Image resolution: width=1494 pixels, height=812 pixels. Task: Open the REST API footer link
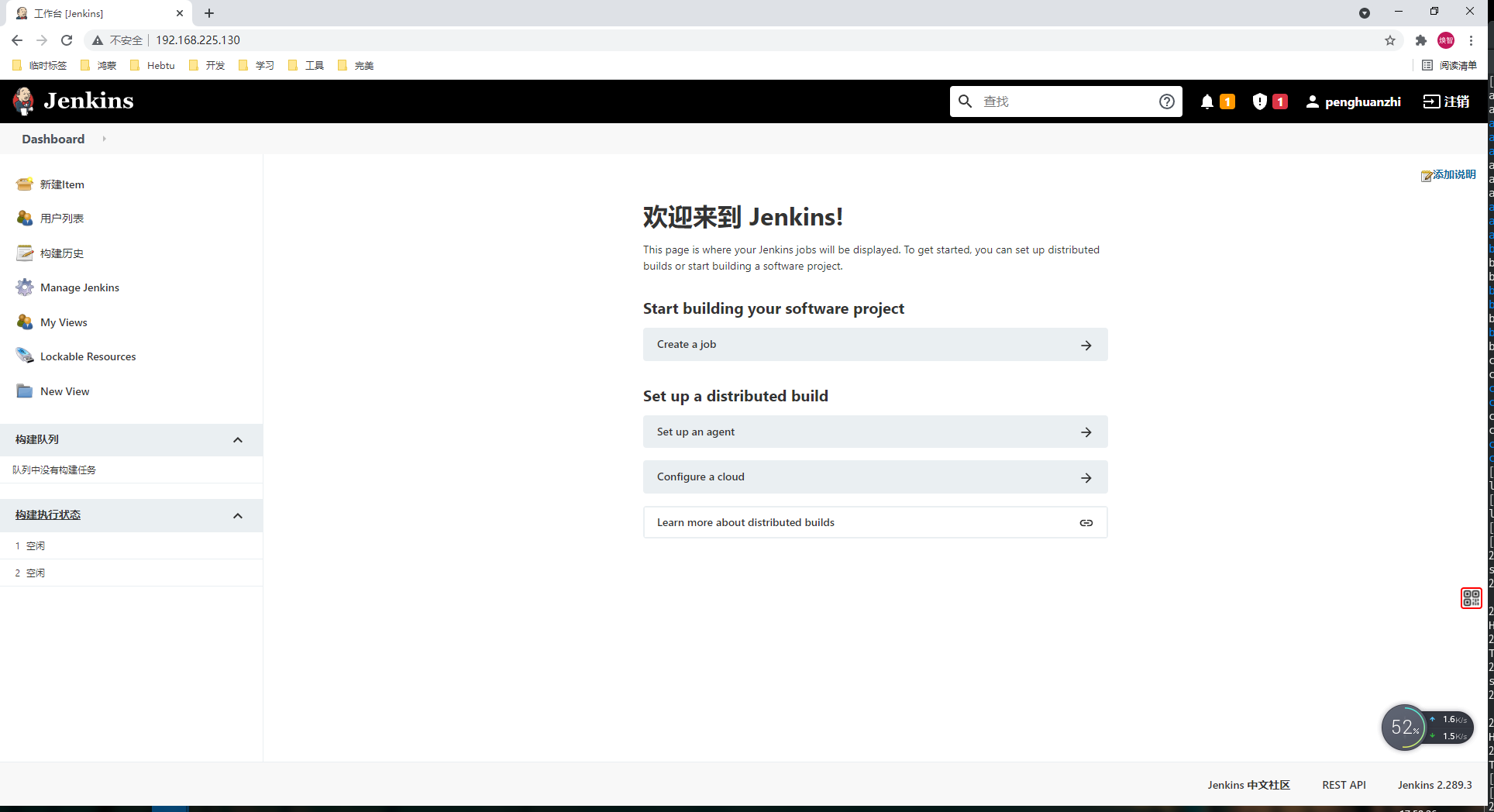[1344, 785]
